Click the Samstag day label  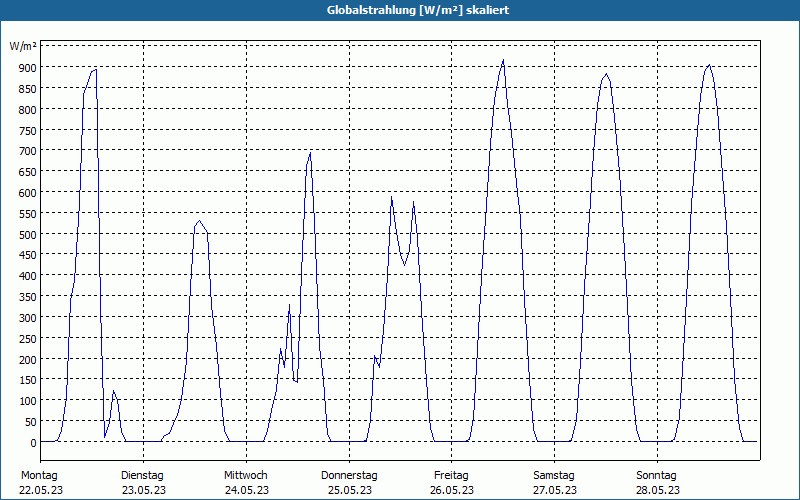(x=554, y=476)
